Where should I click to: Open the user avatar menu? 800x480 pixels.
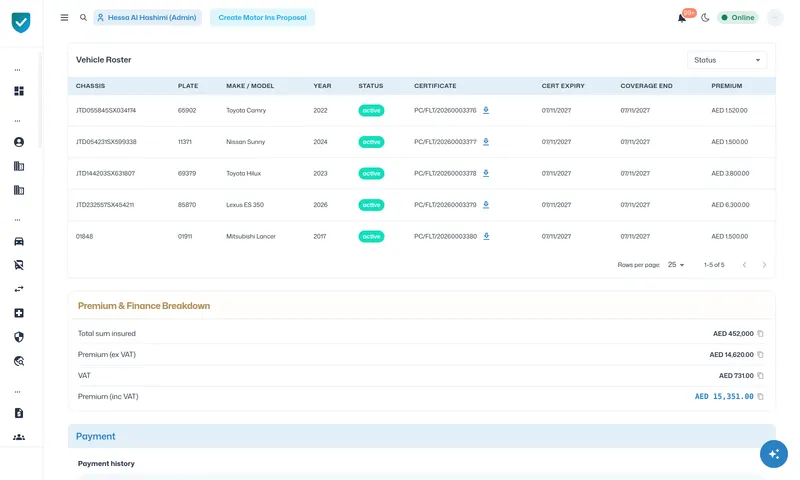coord(775,18)
